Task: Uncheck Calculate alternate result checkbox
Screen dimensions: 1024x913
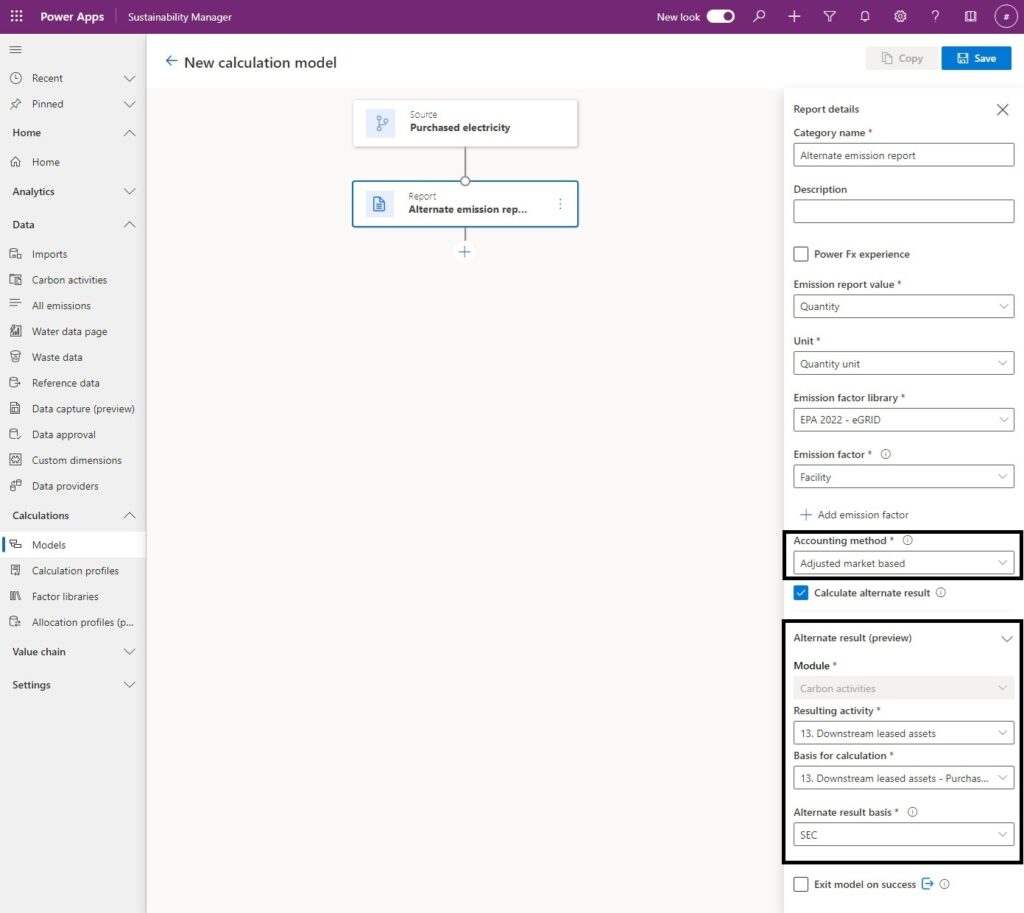Action: tap(801, 593)
